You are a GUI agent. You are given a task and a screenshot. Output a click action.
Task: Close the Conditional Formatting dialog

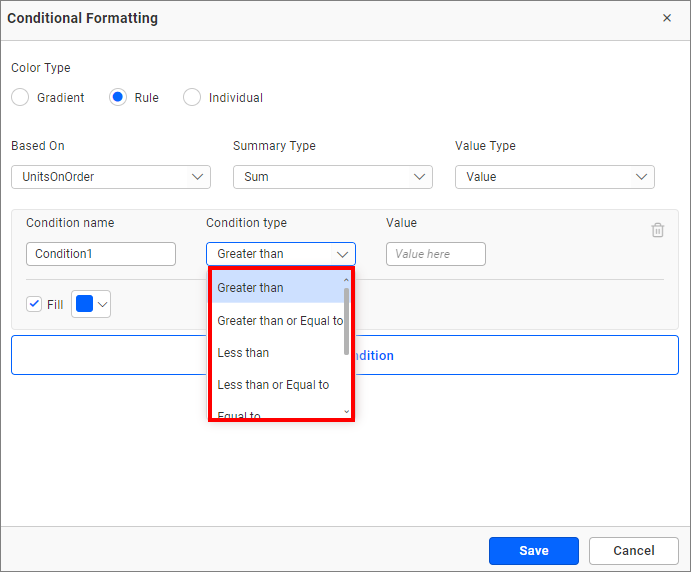pyautogui.click(x=667, y=18)
